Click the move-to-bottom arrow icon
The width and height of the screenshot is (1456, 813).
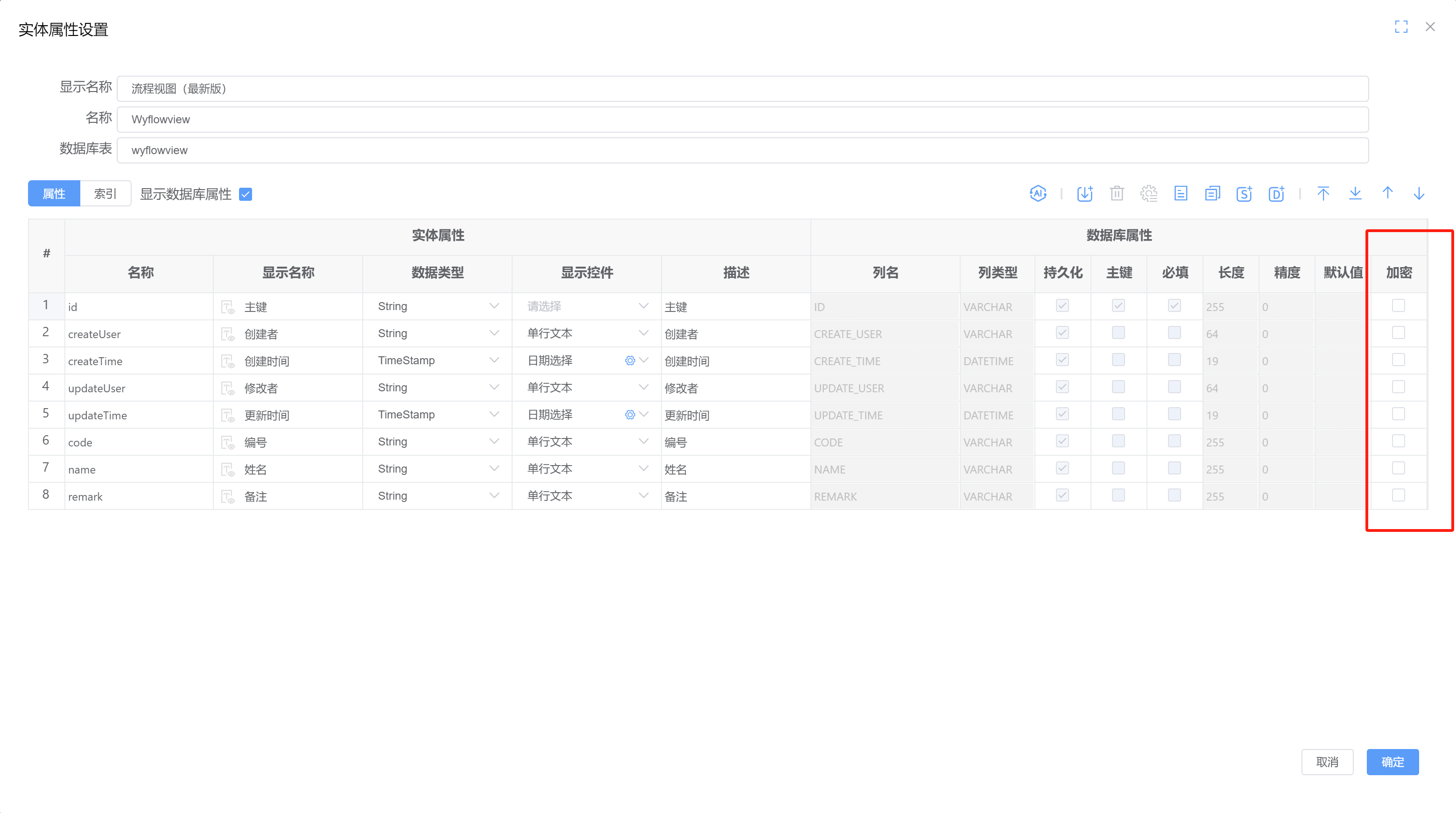(1355, 194)
